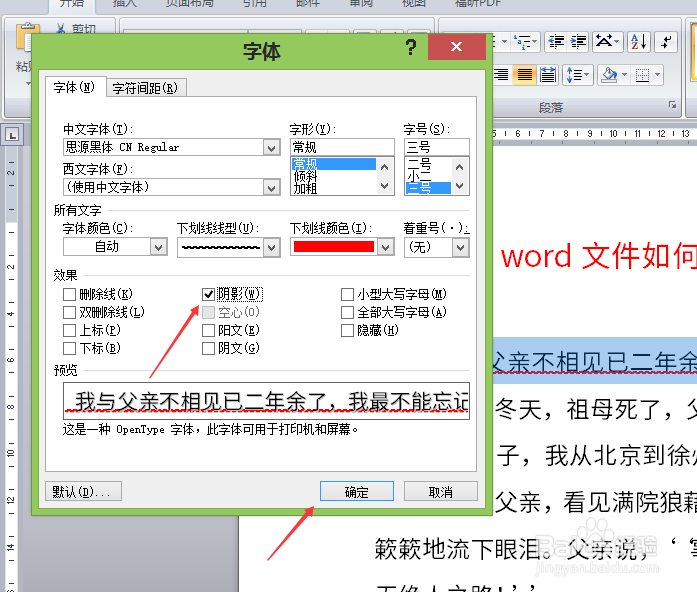Click the borders grid icon
Image resolution: width=697 pixels, height=592 pixels.
point(642,75)
